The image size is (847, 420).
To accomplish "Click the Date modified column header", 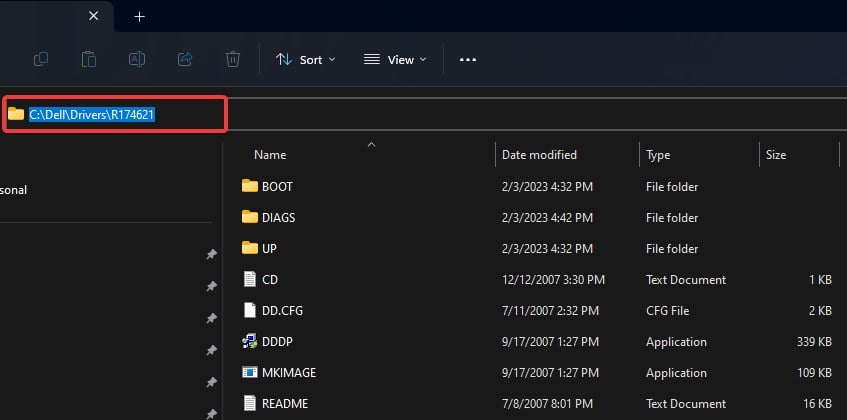I will point(539,155).
